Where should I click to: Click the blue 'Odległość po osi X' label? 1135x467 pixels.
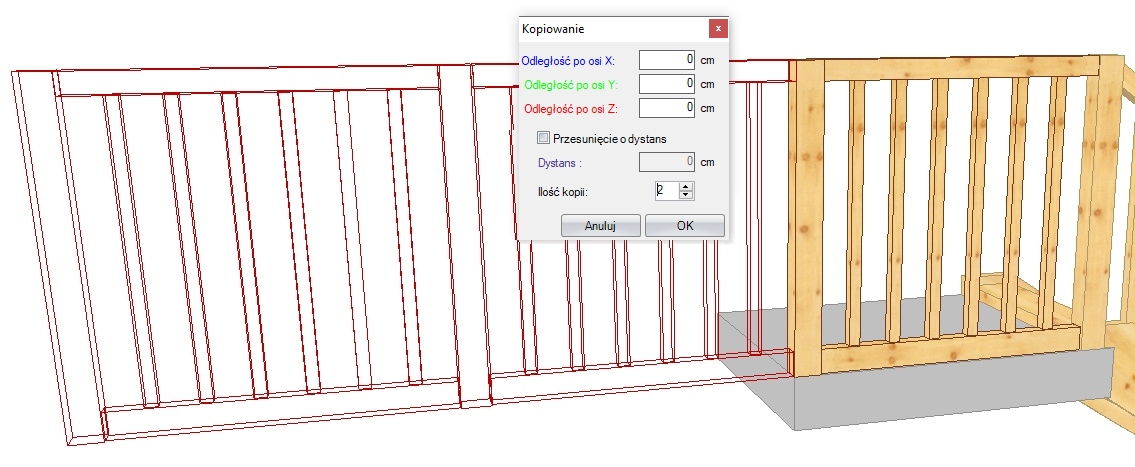pos(568,61)
